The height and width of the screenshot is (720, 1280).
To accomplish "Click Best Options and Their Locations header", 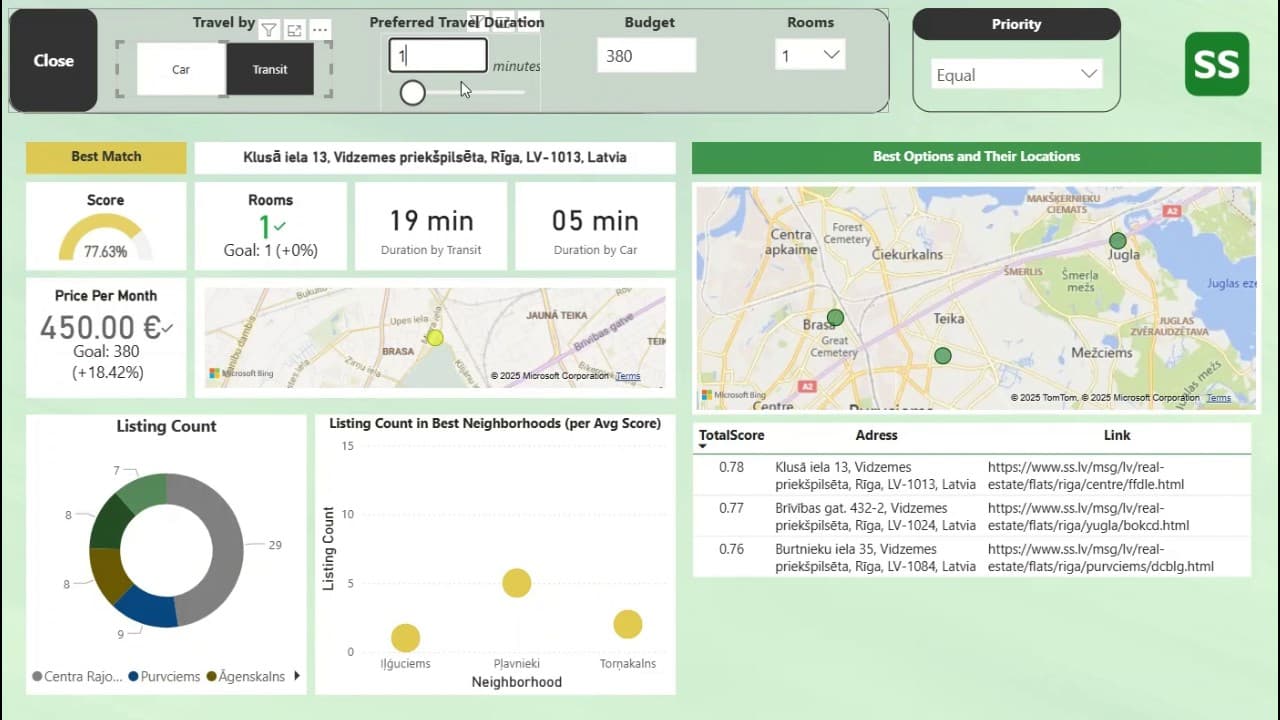I will [x=976, y=157].
